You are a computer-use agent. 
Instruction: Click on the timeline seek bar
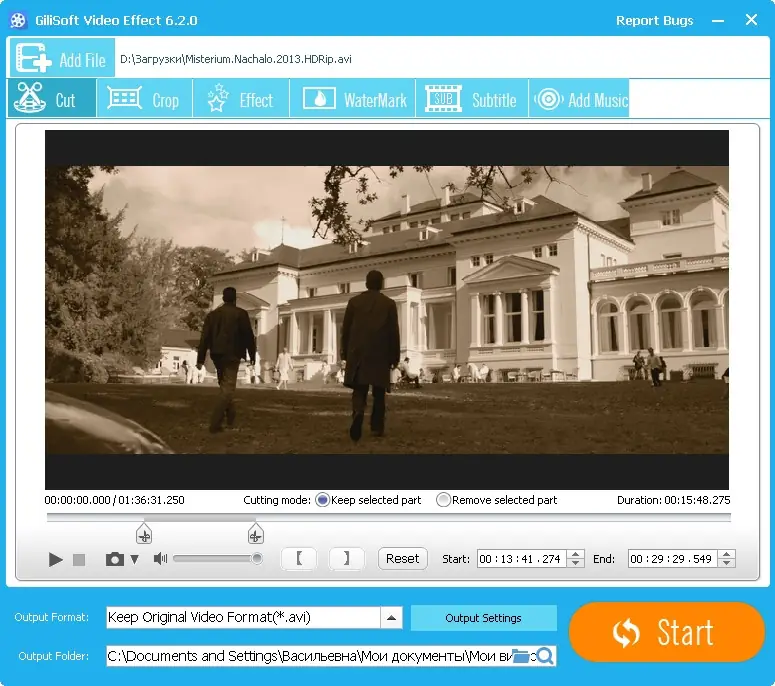[388, 517]
